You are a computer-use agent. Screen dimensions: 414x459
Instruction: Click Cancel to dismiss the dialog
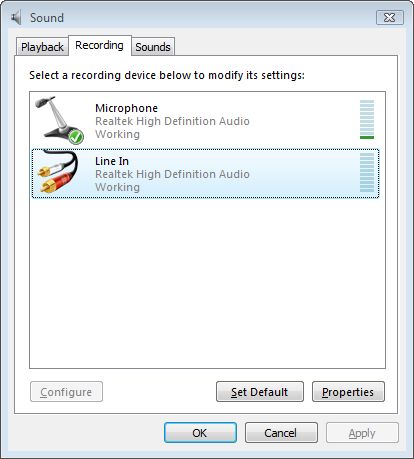click(281, 433)
